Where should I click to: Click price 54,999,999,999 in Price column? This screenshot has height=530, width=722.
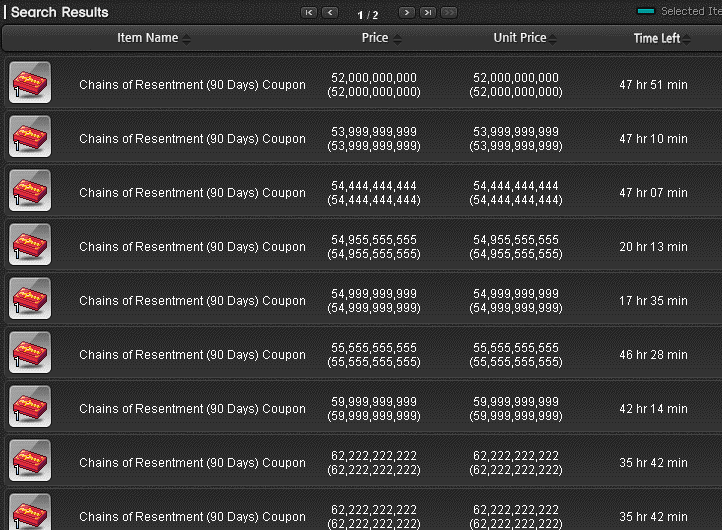pyautogui.click(x=374, y=301)
